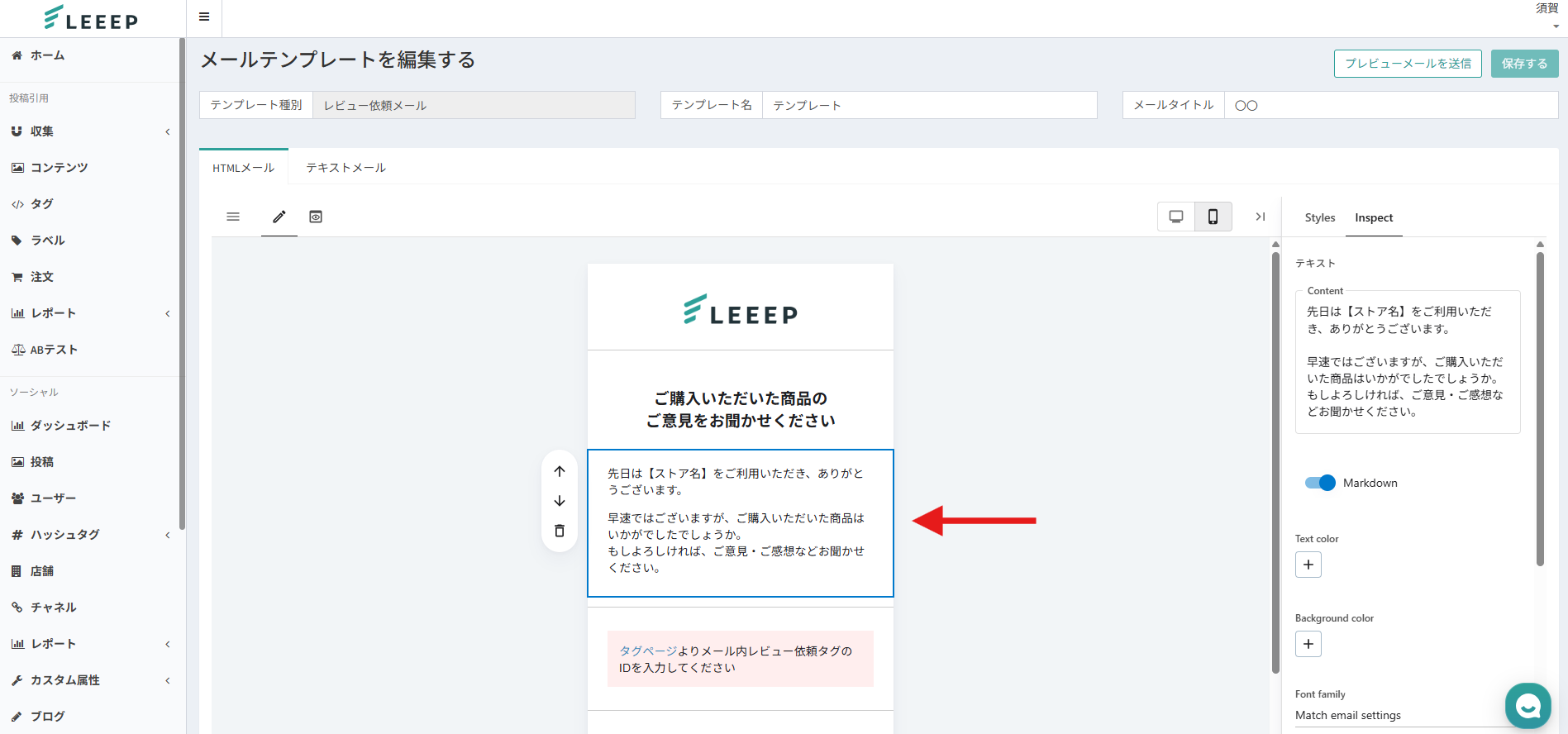The width and height of the screenshot is (1568, 734).
Task: Open the Inspect tab
Action: tap(1374, 217)
